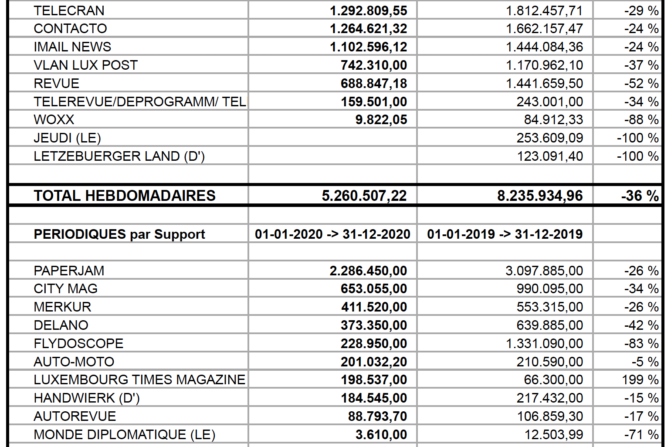The height and width of the screenshot is (447, 671).
Task: Click TELECRAN 2020 value 1.292.809,55
Action: pyautogui.click(x=368, y=10)
